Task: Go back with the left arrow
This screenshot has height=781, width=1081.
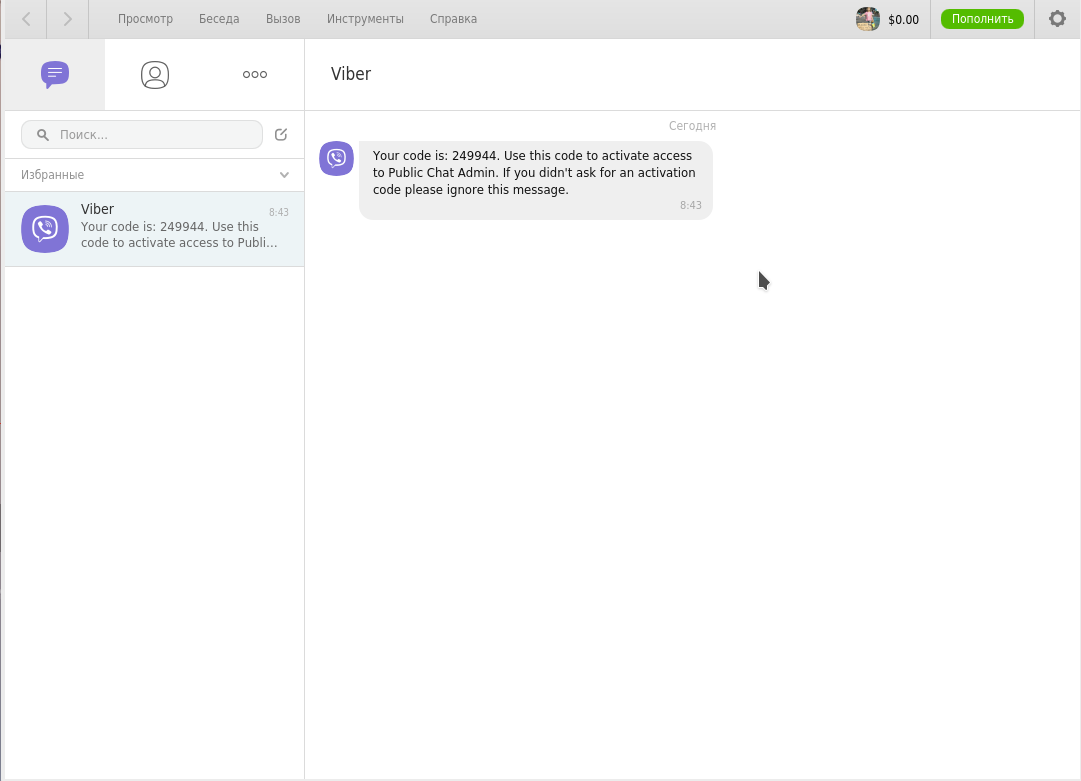Action: pos(26,19)
